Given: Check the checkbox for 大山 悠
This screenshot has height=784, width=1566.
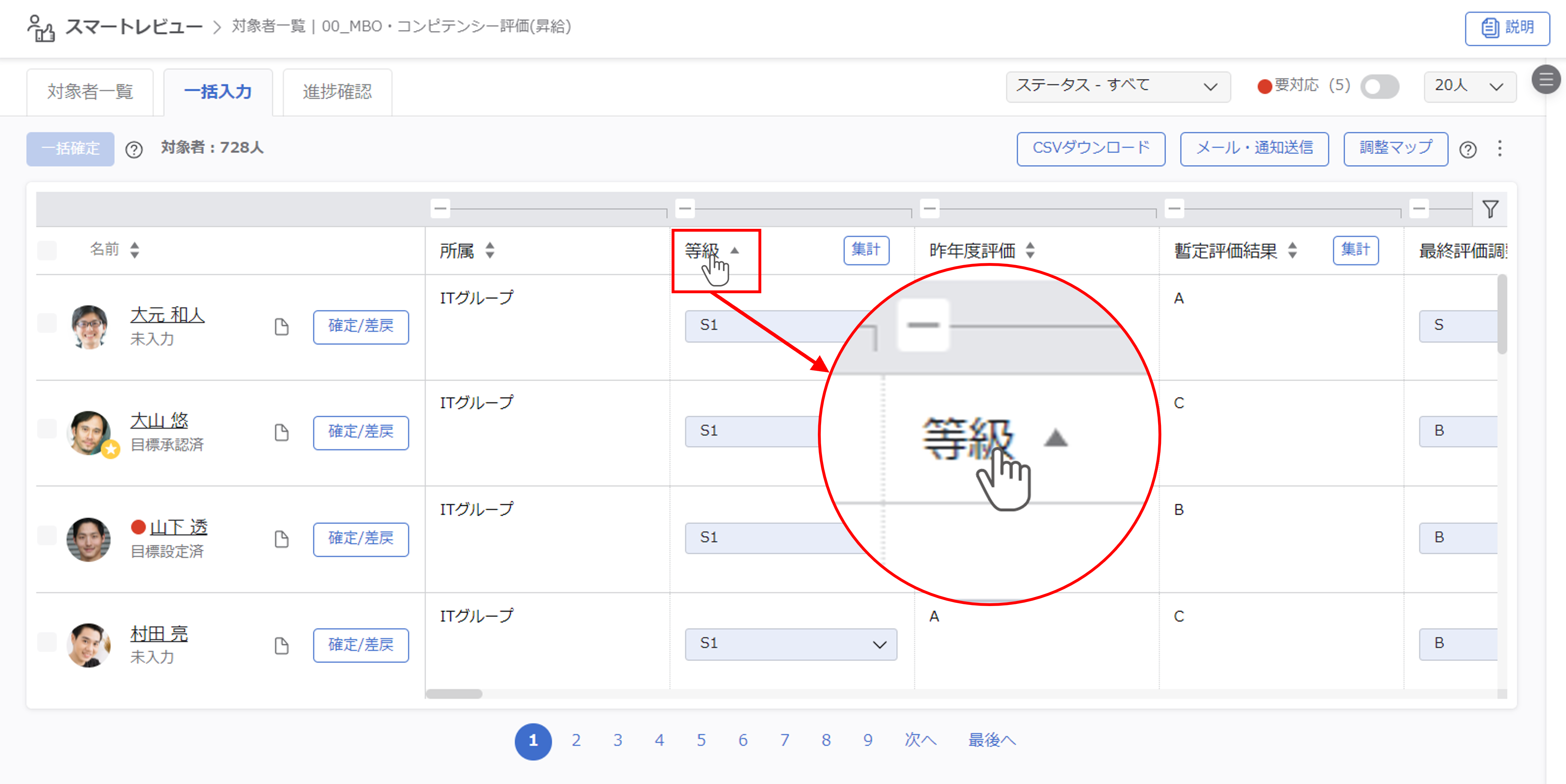Looking at the screenshot, I should tap(47, 429).
